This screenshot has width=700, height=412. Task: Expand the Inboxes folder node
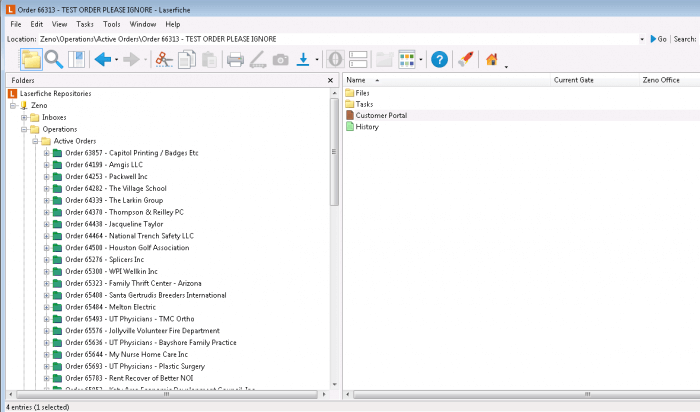(x=24, y=117)
